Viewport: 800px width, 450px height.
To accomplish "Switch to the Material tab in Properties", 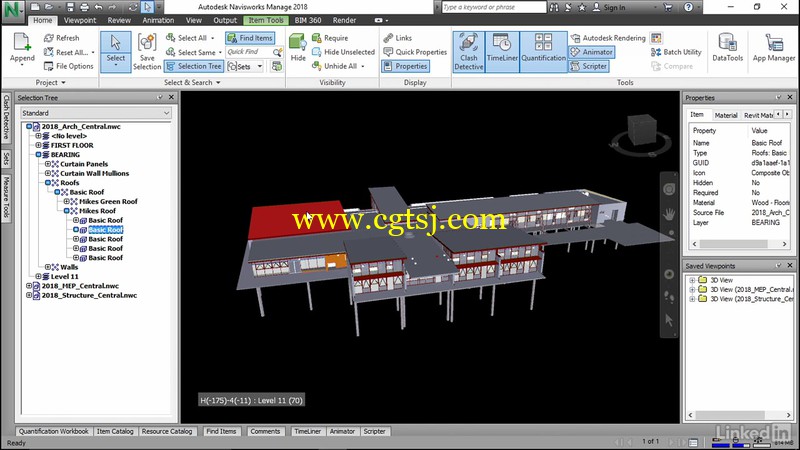I will click(x=726, y=115).
